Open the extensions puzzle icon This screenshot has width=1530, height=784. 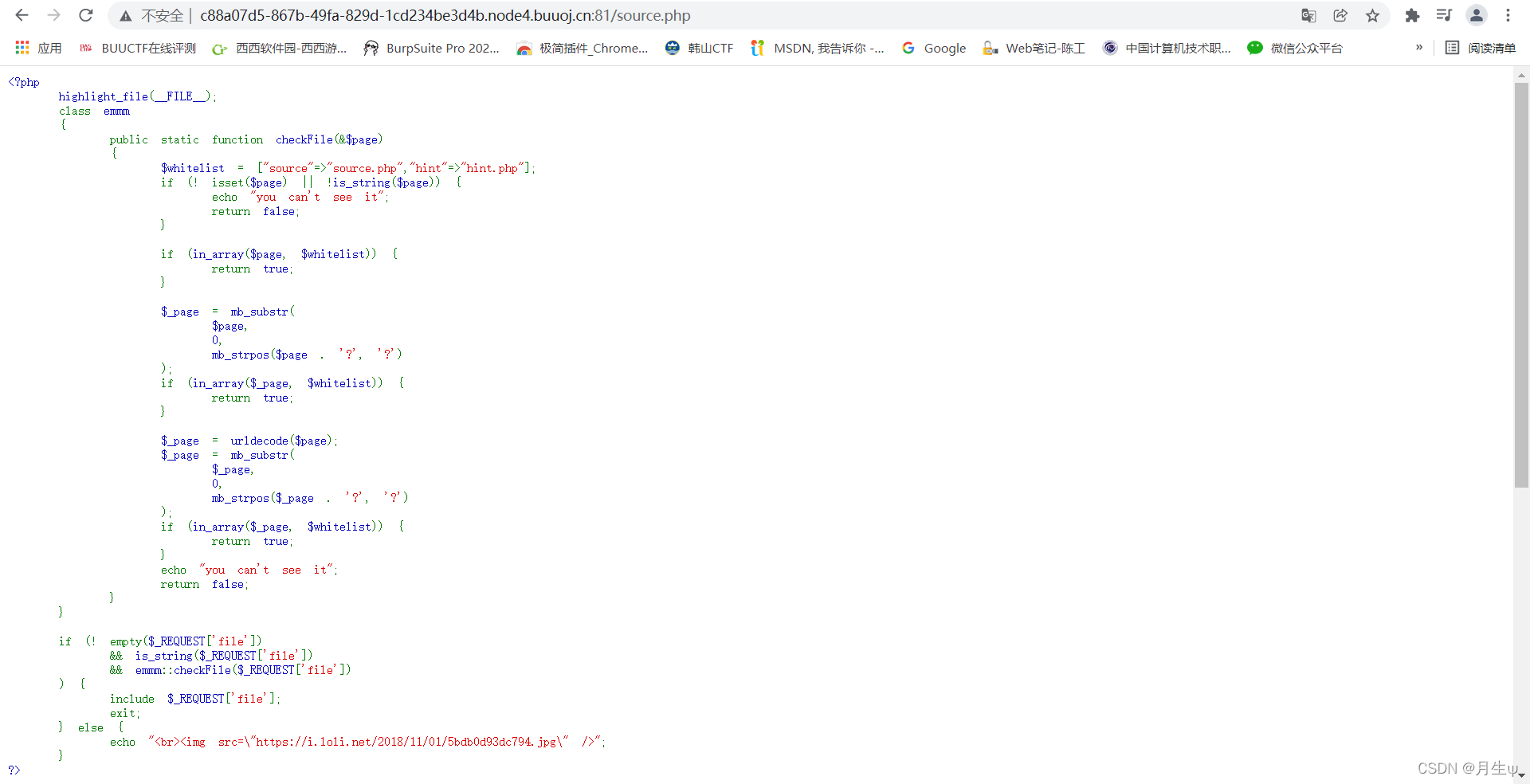point(1412,15)
